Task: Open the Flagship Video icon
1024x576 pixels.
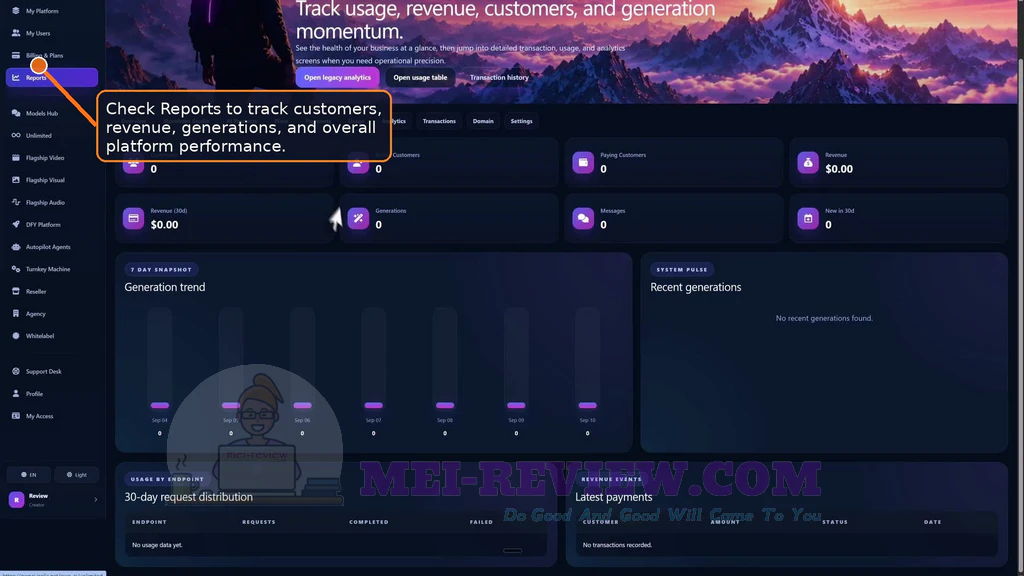Action: coord(16,157)
